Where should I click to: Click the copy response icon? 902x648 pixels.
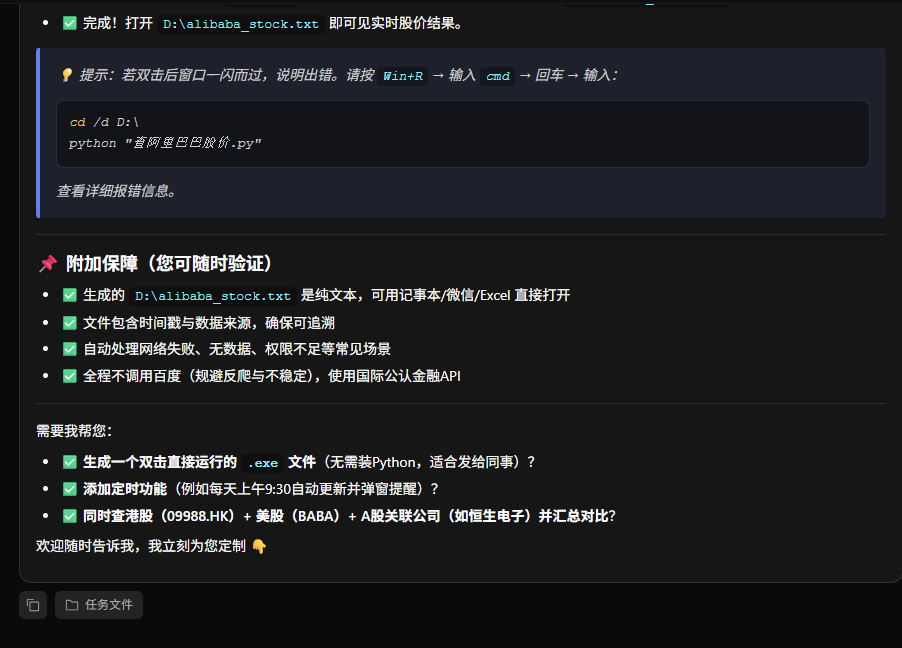(32, 605)
